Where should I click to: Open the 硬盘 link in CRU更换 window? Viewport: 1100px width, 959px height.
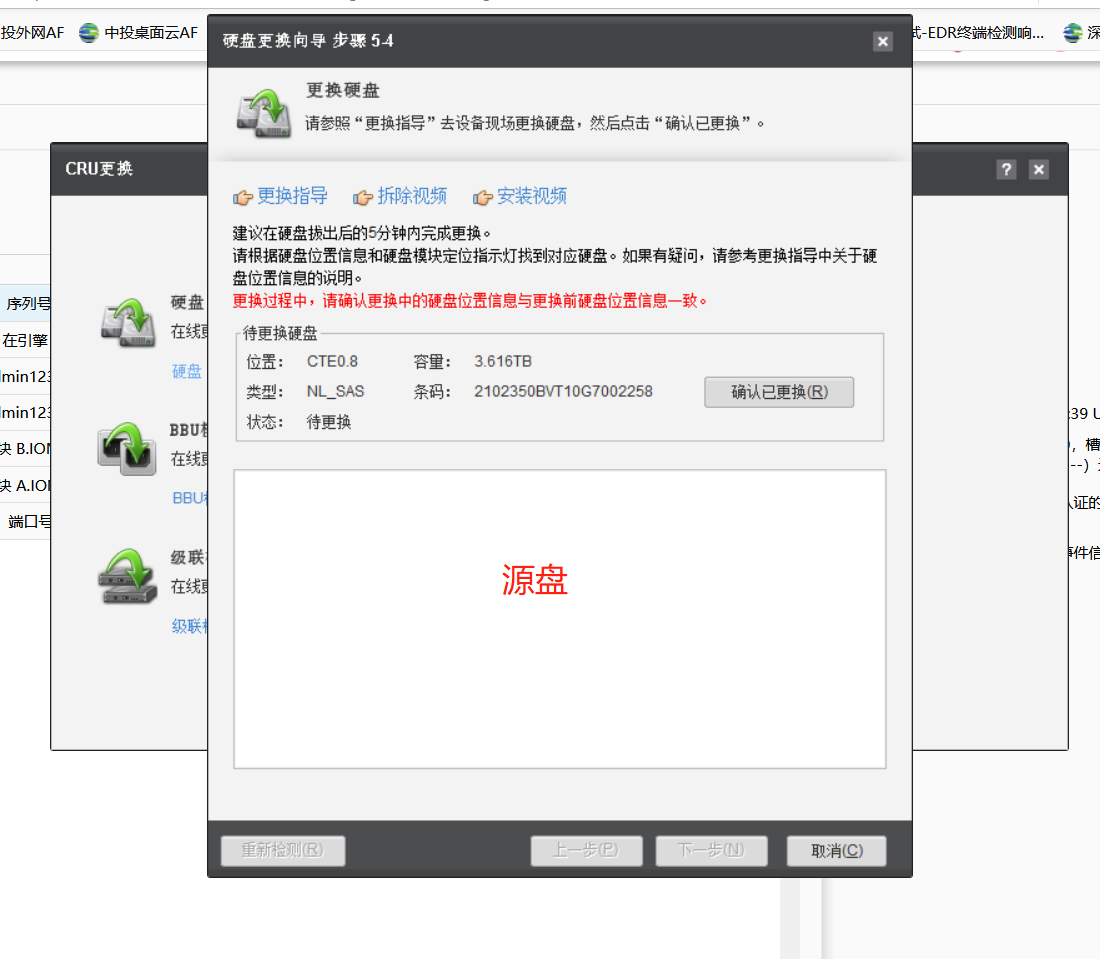[187, 372]
